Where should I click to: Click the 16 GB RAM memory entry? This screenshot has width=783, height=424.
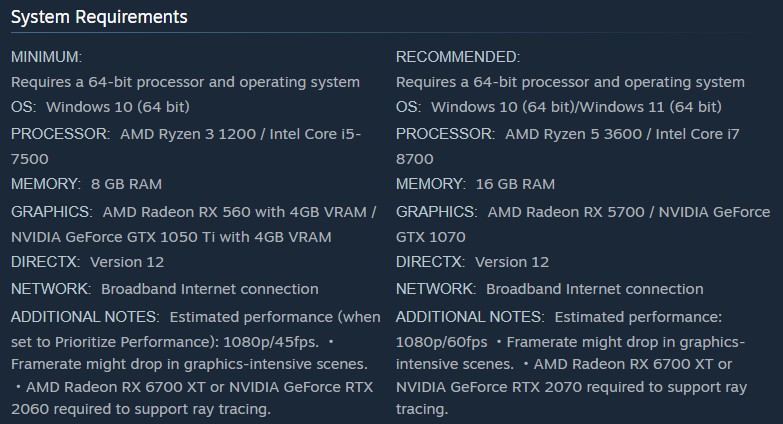(515, 184)
